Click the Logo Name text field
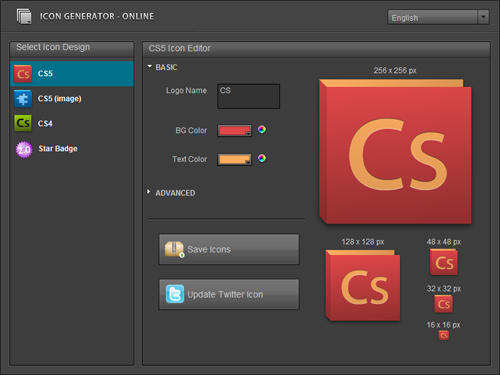 pyautogui.click(x=249, y=96)
